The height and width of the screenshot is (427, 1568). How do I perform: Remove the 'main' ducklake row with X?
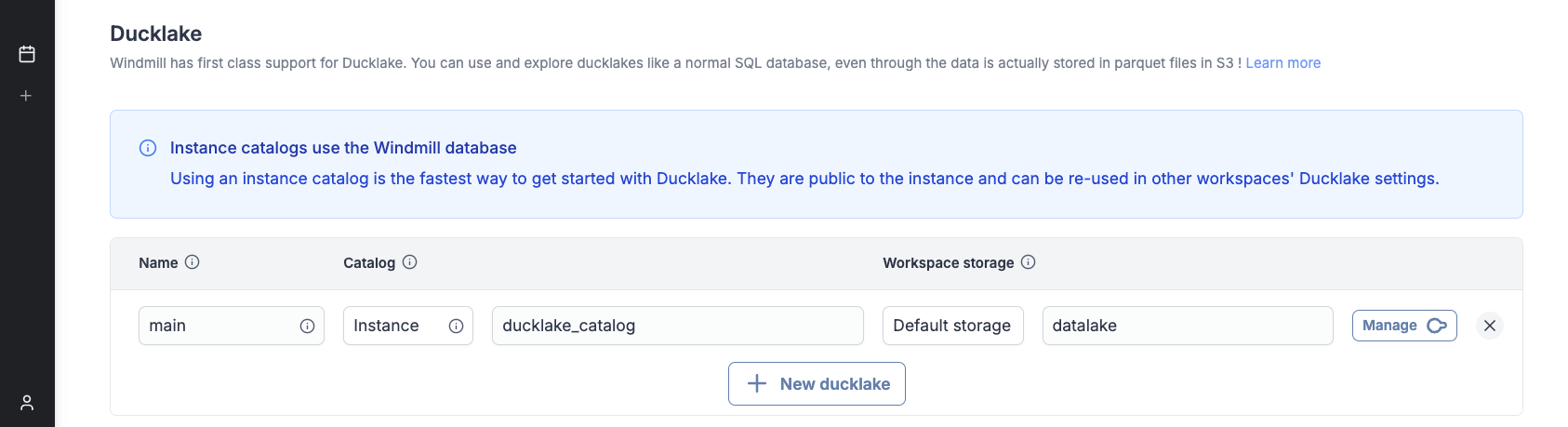point(1490,326)
